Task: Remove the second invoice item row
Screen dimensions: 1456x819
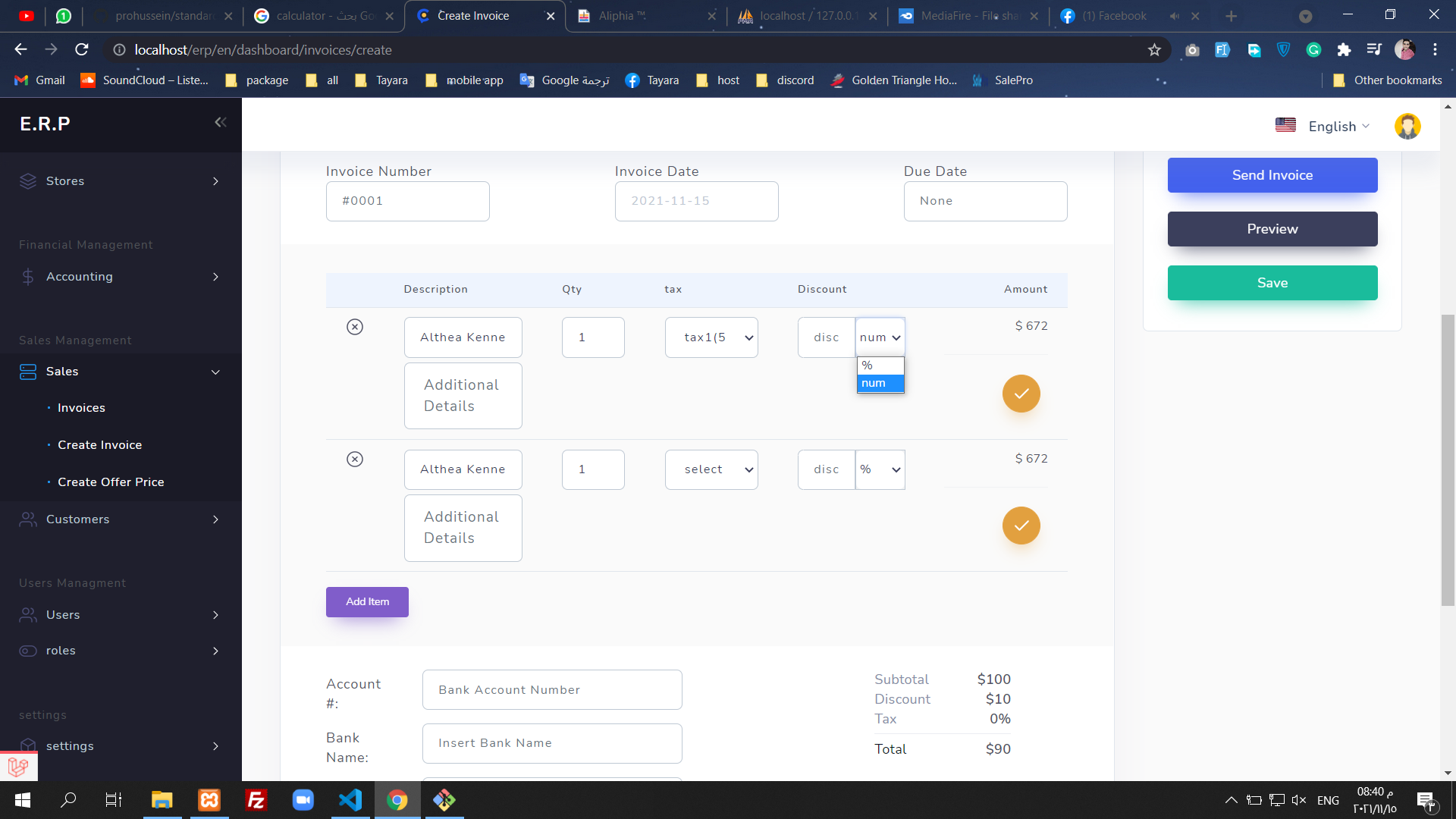Action: [x=355, y=459]
